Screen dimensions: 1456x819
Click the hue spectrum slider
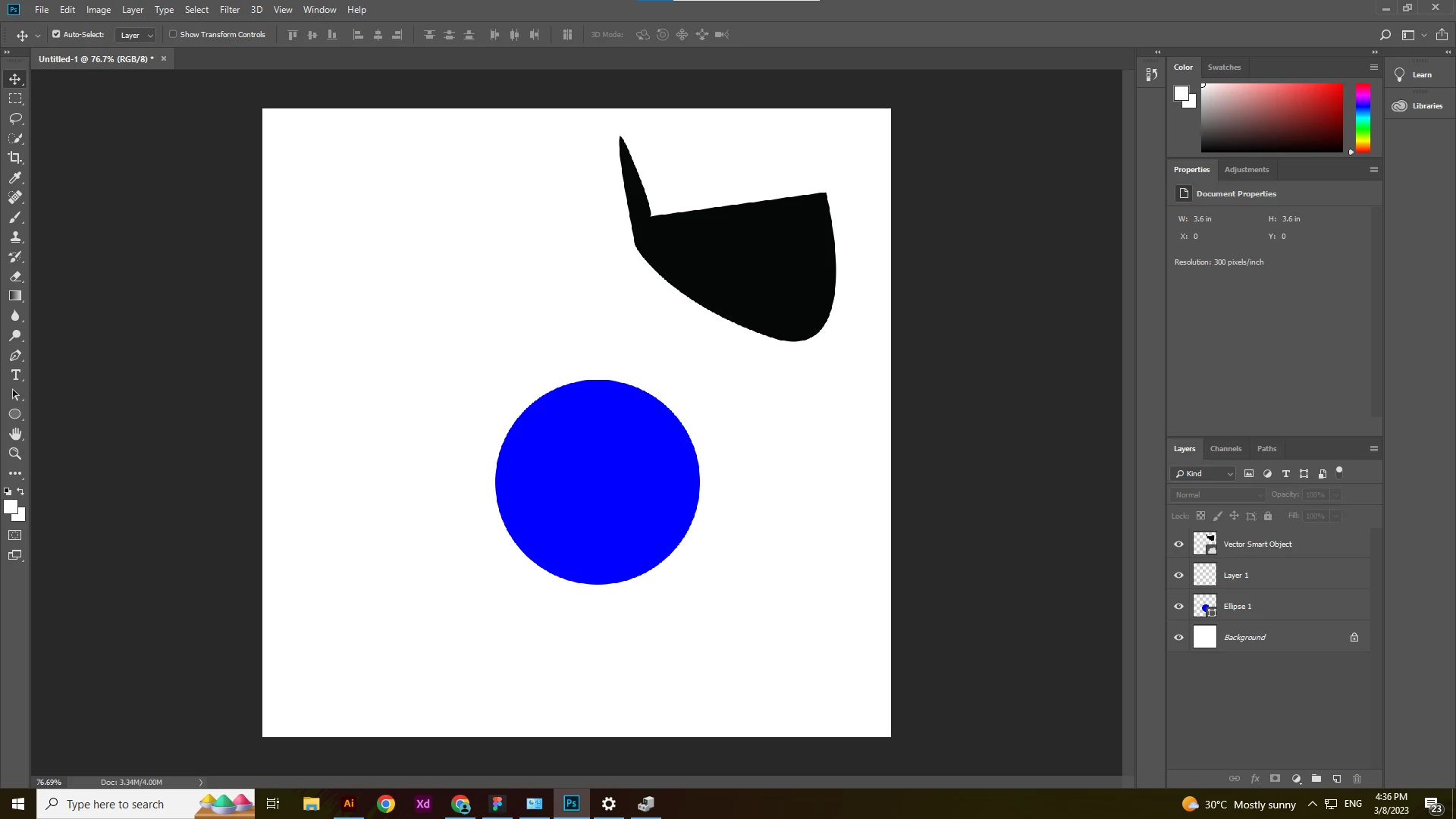point(1363,118)
